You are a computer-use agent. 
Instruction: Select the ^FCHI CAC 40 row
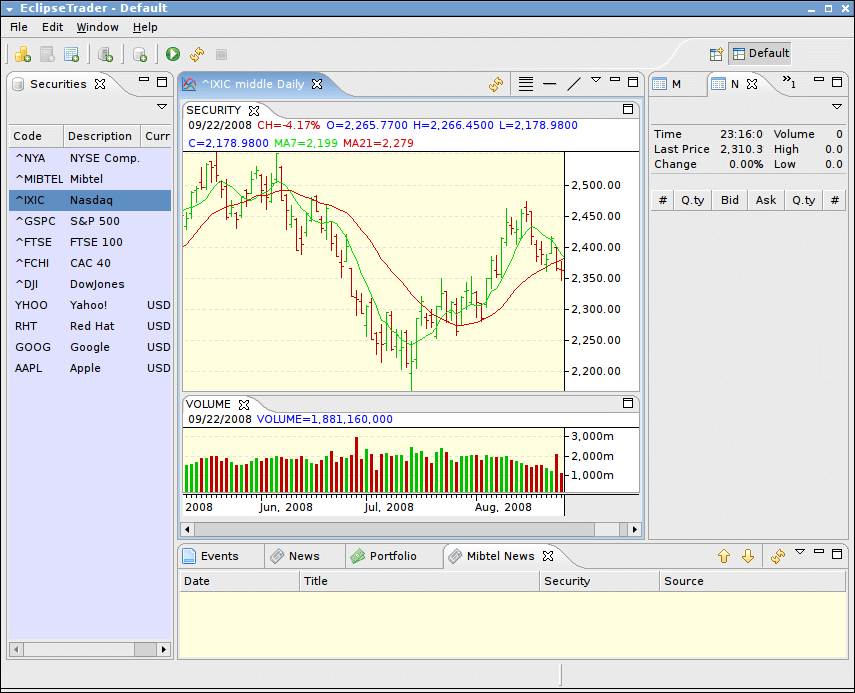click(90, 263)
